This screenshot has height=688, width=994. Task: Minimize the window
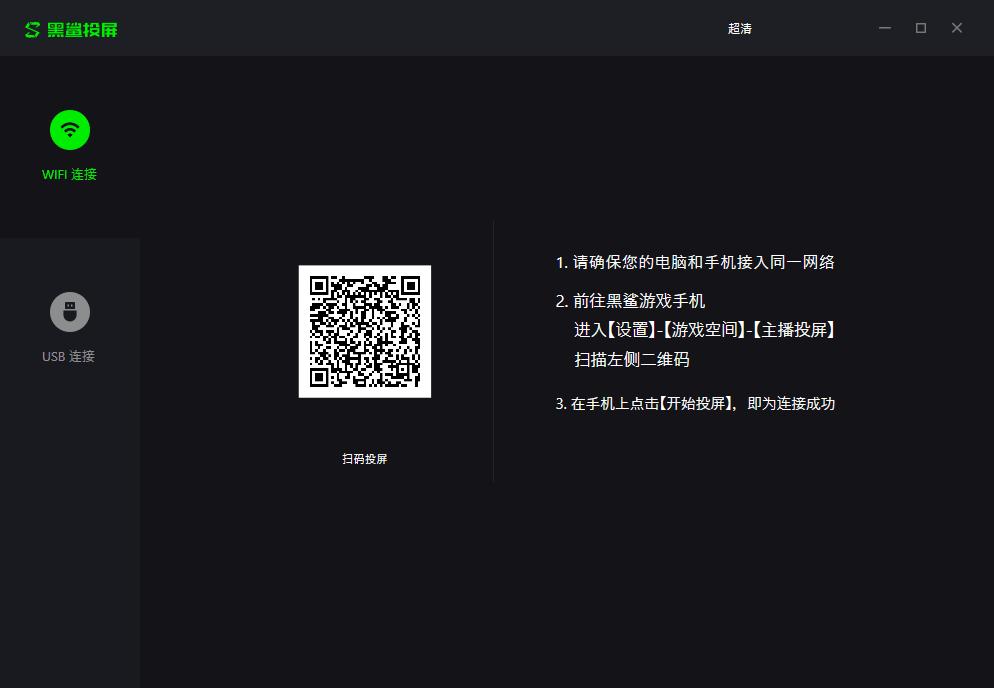pyautogui.click(x=885, y=28)
